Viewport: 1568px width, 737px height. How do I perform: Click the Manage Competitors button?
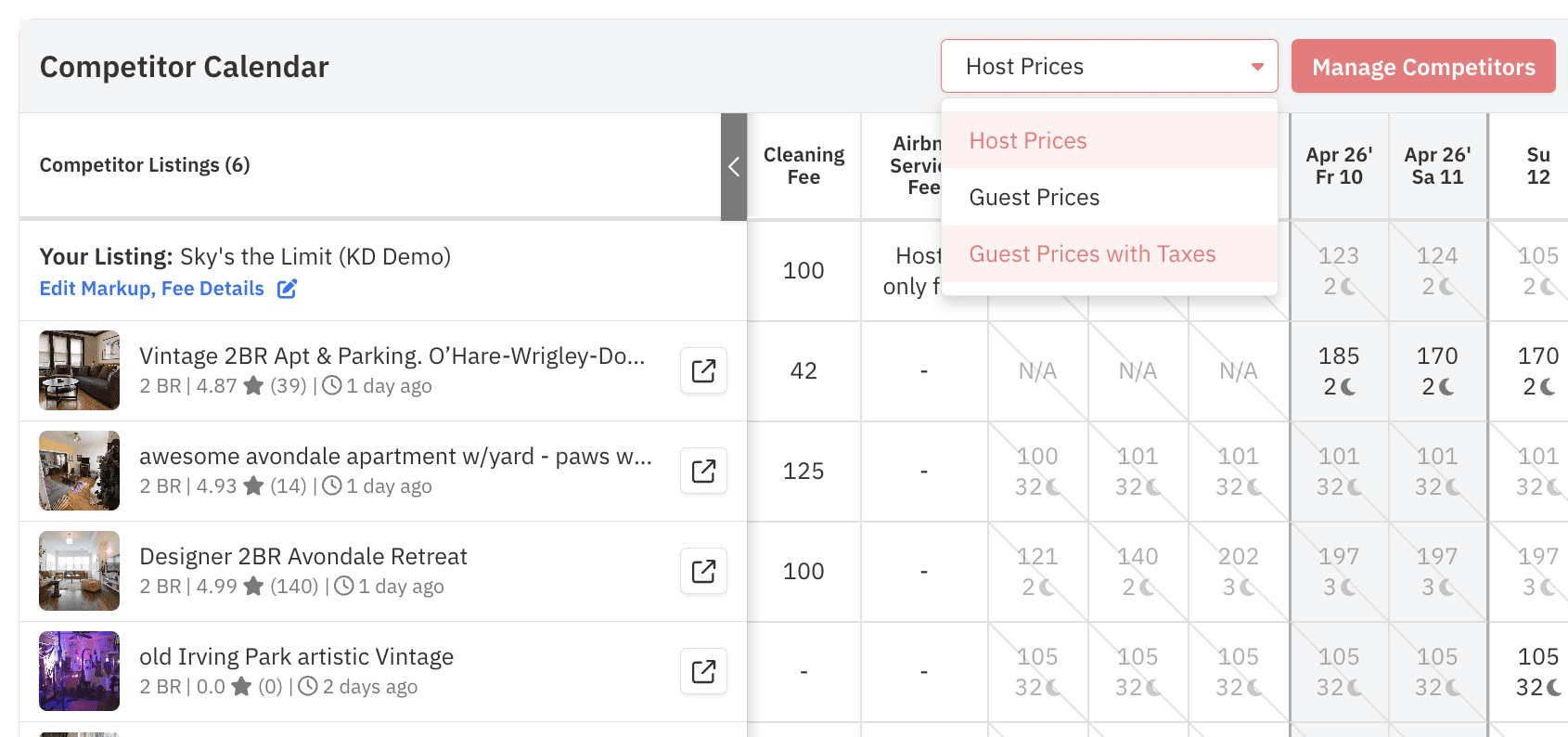(x=1422, y=66)
